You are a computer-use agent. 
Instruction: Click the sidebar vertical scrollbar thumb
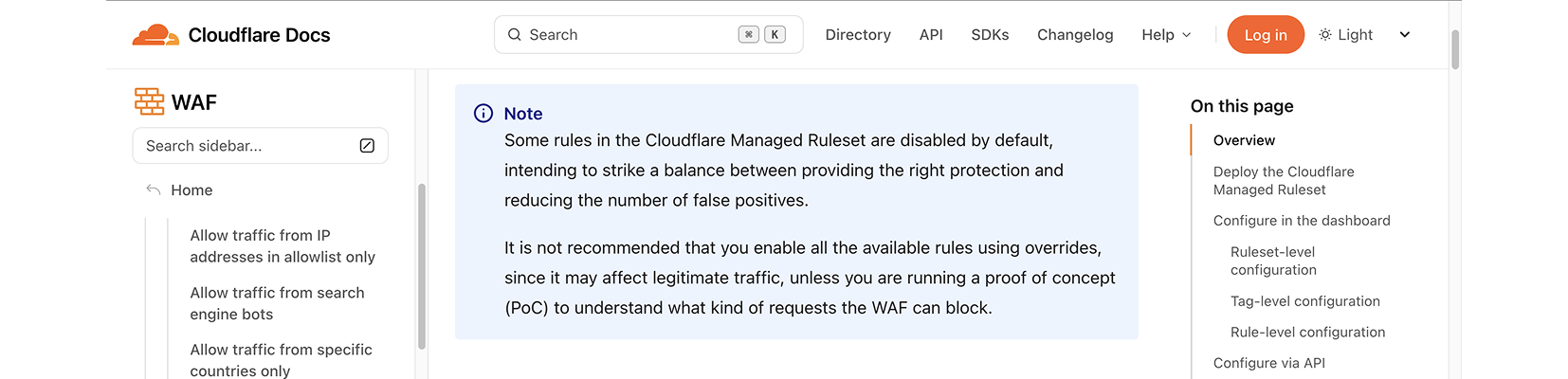click(422, 267)
